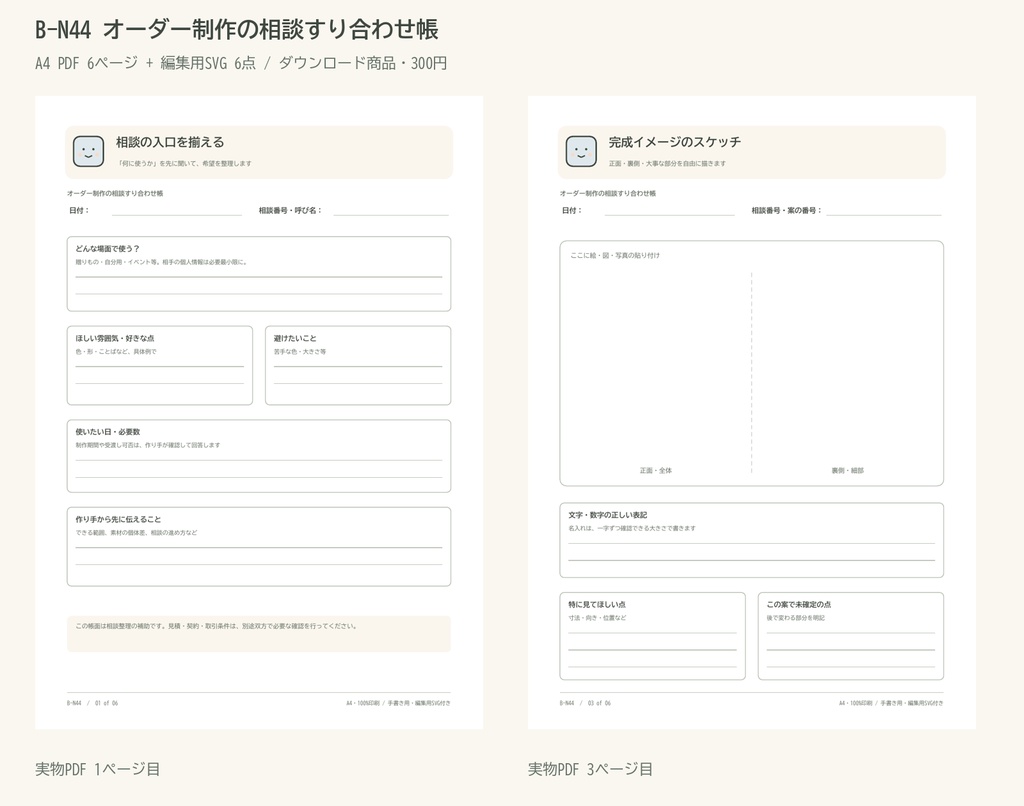Click the '裏側・細部' sketch label
The height and width of the screenshot is (806, 1024).
pyautogui.click(x=848, y=470)
